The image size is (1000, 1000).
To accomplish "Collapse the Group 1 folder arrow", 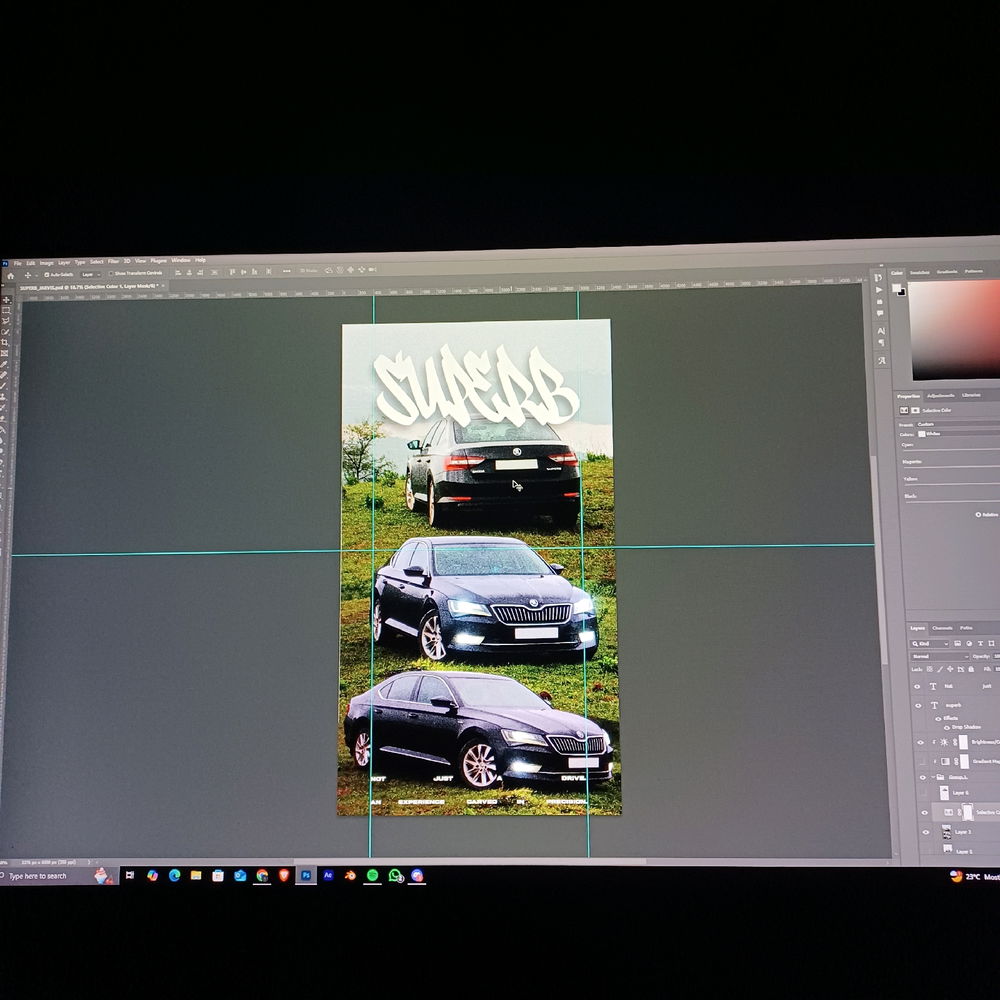I will tap(933, 777).
